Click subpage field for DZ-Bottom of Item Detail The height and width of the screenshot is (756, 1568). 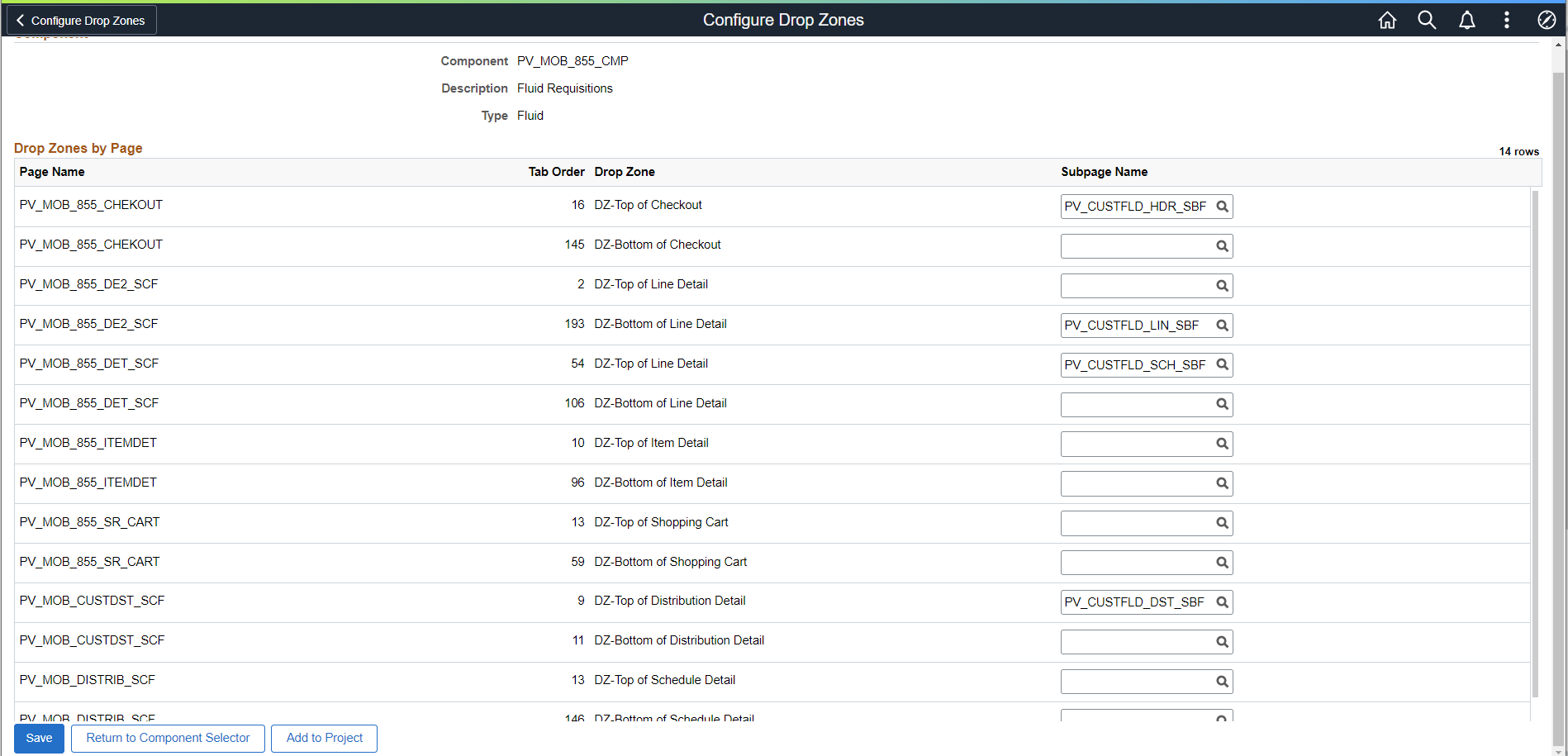(x=1136, y=483)
